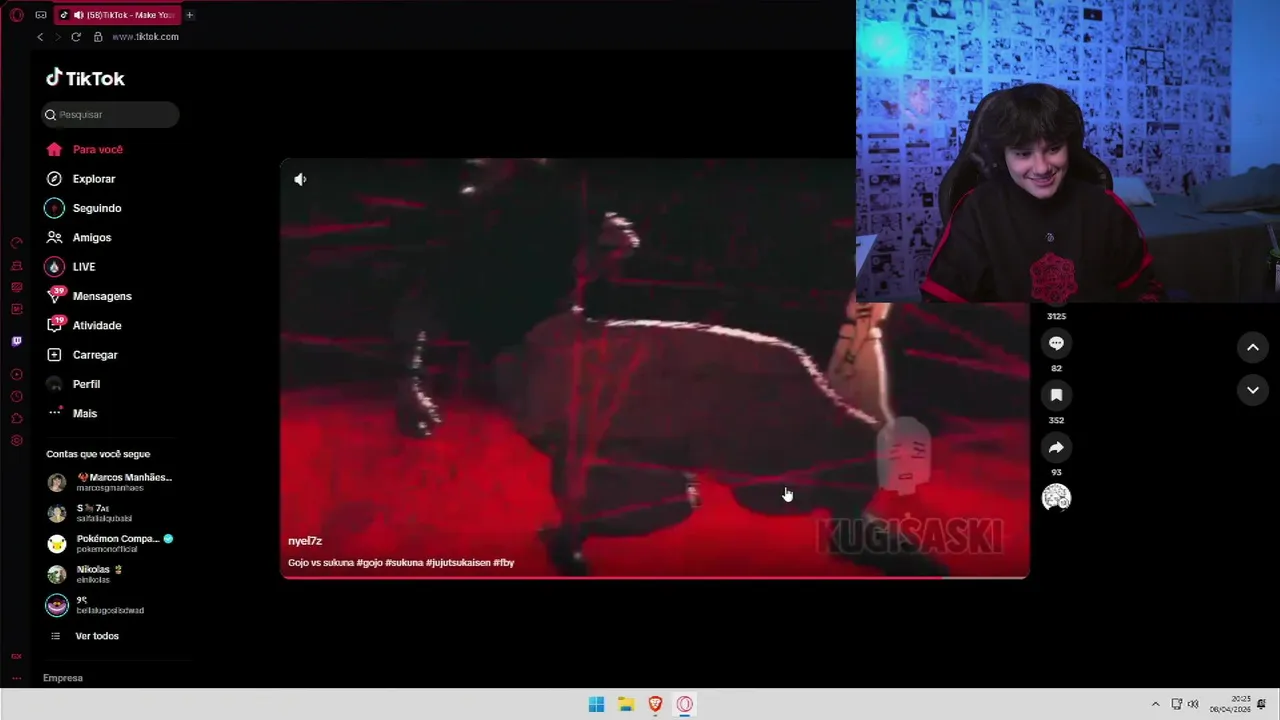Click the www.tiktok.com address bar
Viewport: 1280px width, 720px height.
(145, 37)
